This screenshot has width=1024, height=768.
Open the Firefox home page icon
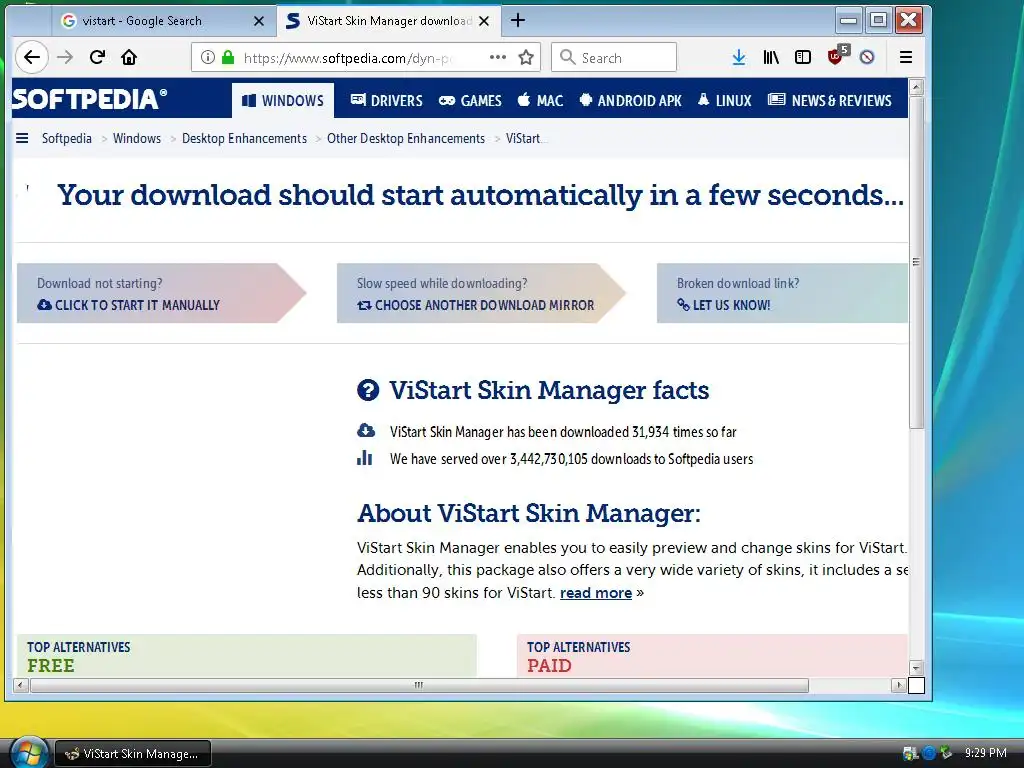[x=129, y=57]
